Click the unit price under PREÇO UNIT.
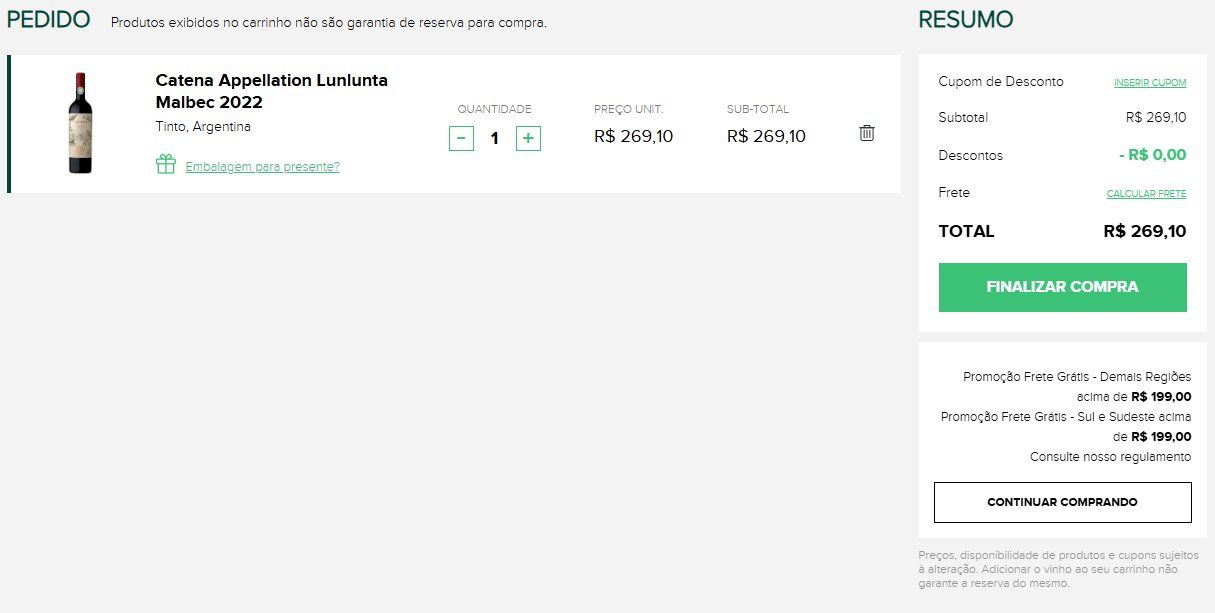Image resolution: width=1215 pixels, height=613 pixels. coord(634,137)
